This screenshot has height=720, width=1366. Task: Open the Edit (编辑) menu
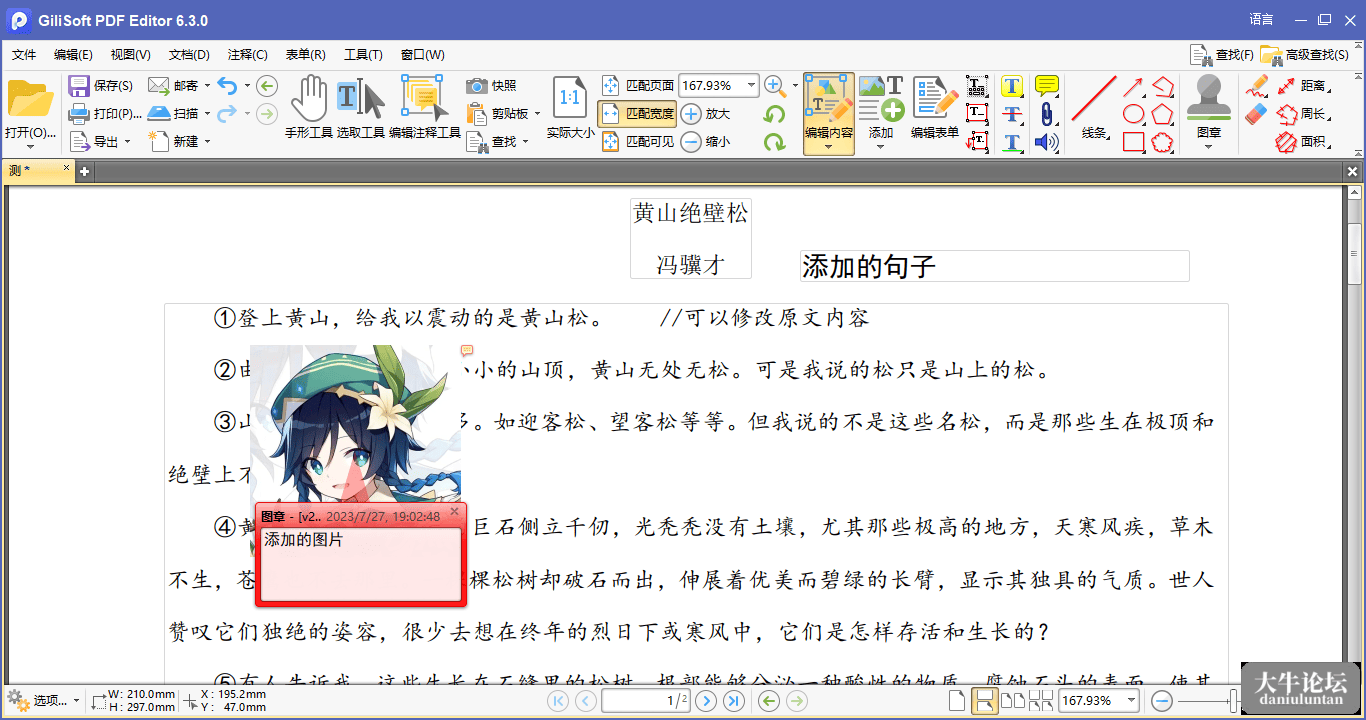(73, 55)
